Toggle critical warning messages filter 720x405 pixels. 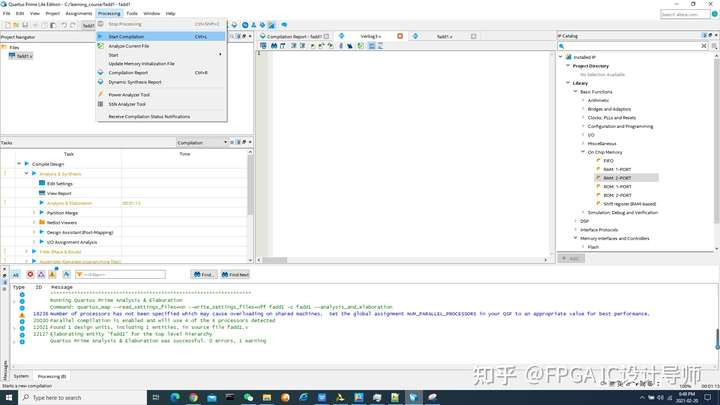(41, 275)
